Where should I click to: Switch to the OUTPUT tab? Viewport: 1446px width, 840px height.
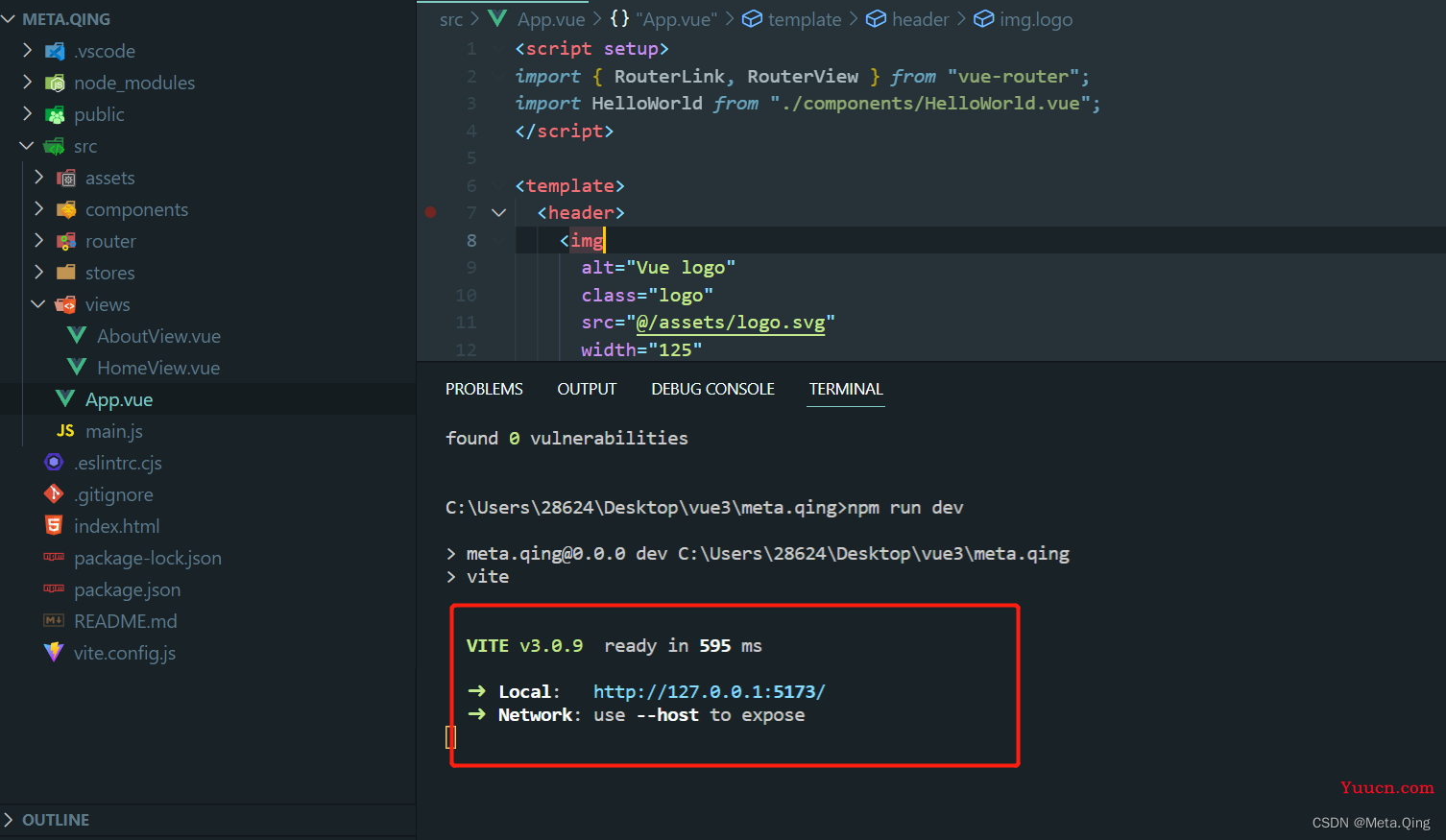pos(587,389)
